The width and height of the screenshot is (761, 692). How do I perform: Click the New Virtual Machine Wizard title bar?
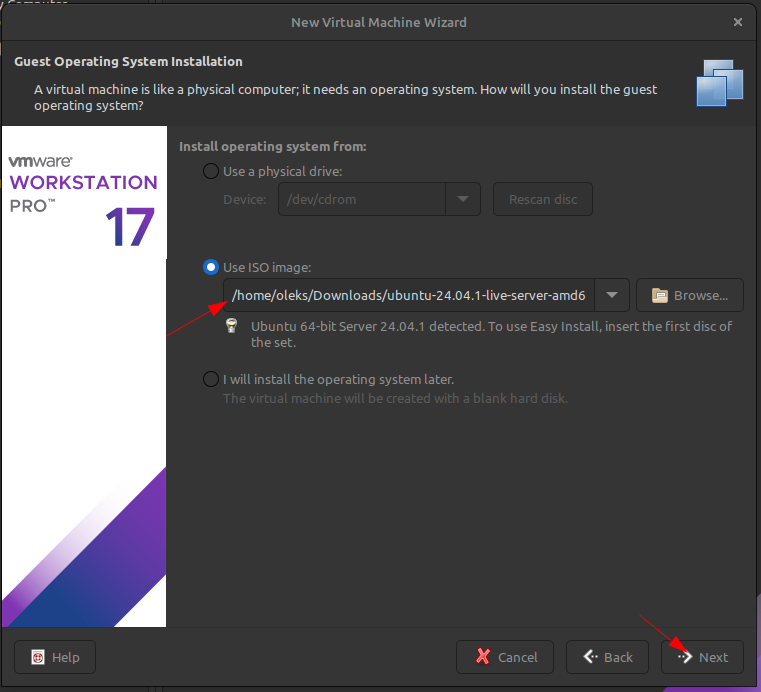(x=378, y=21)
